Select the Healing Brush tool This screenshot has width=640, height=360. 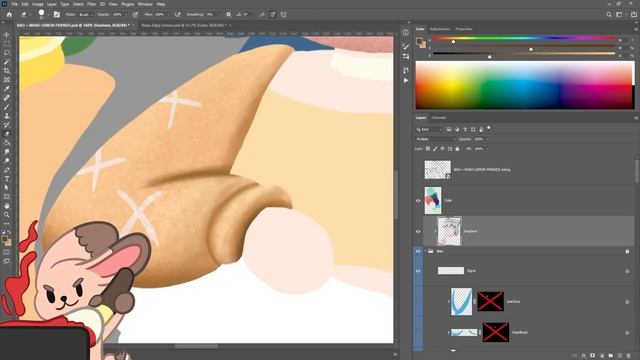[x=7, y=98]
